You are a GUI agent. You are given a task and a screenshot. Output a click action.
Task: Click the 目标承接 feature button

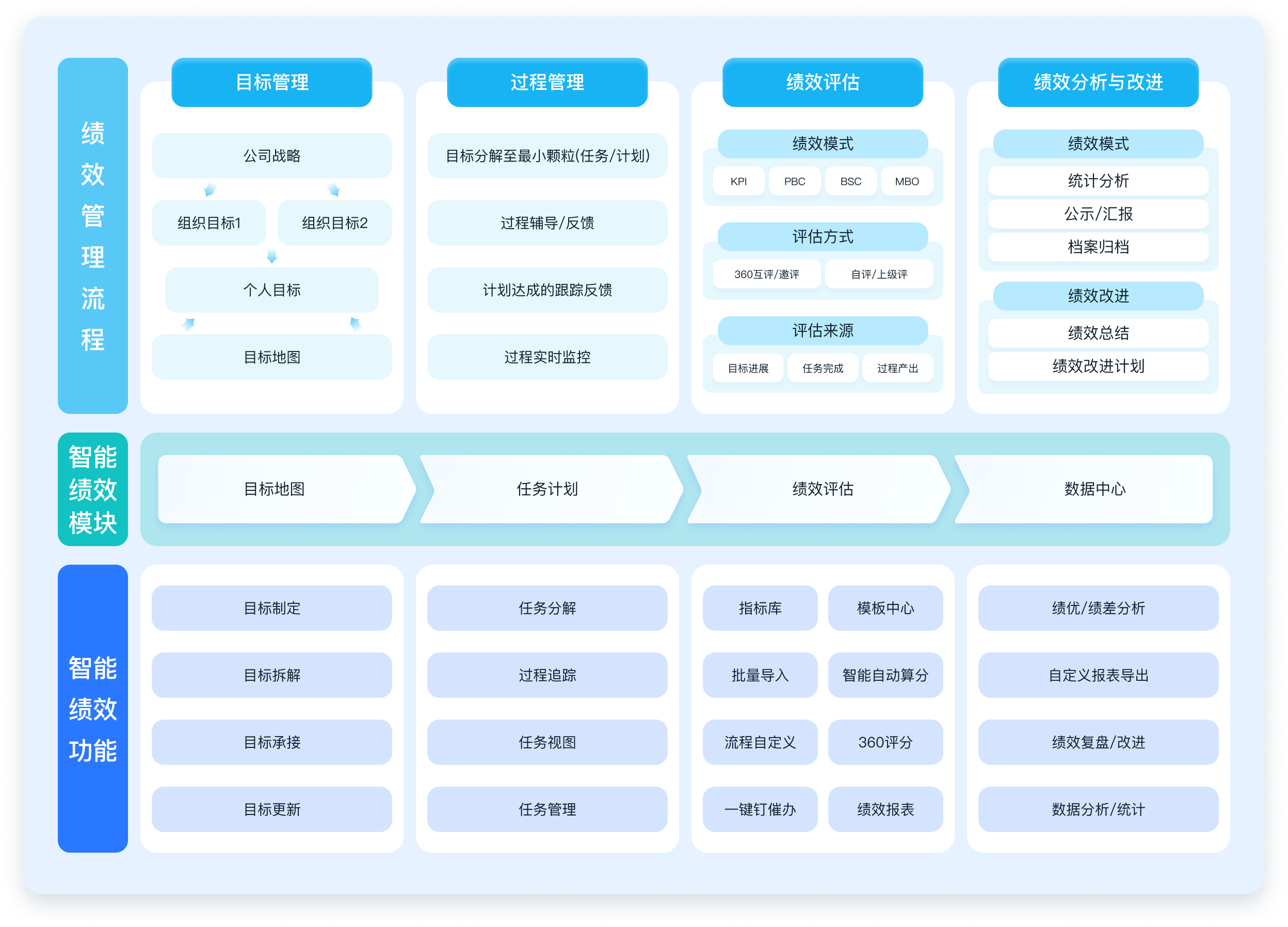click(x=271, y=742)
